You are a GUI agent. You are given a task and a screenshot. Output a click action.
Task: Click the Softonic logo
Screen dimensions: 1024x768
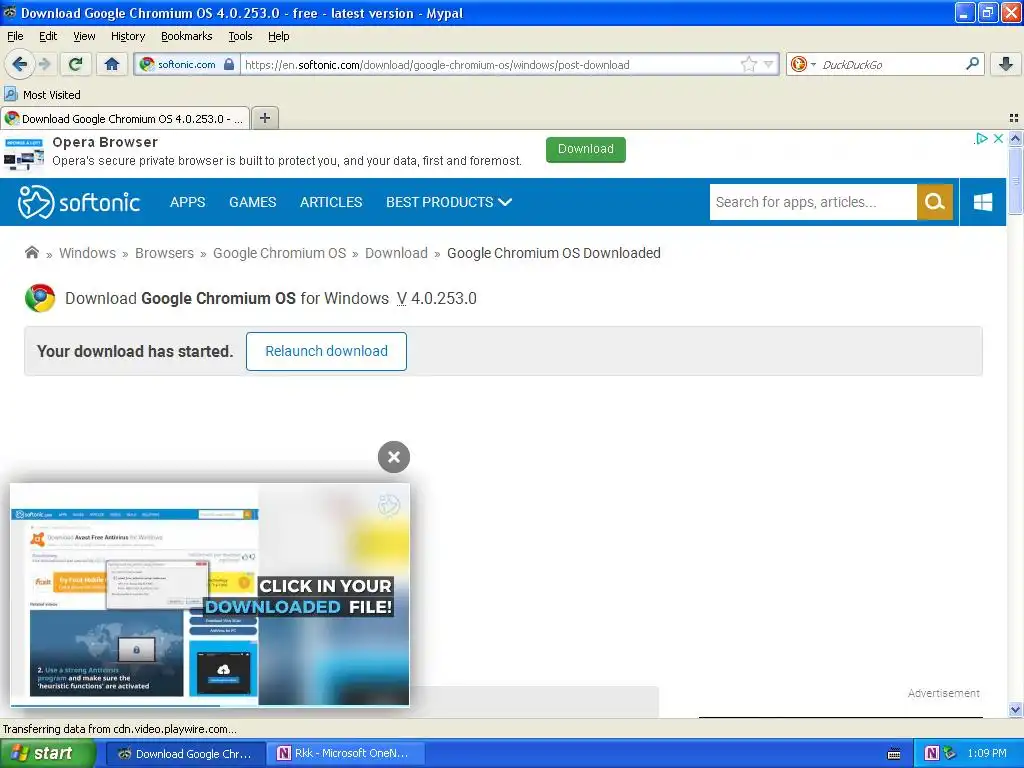79,202
